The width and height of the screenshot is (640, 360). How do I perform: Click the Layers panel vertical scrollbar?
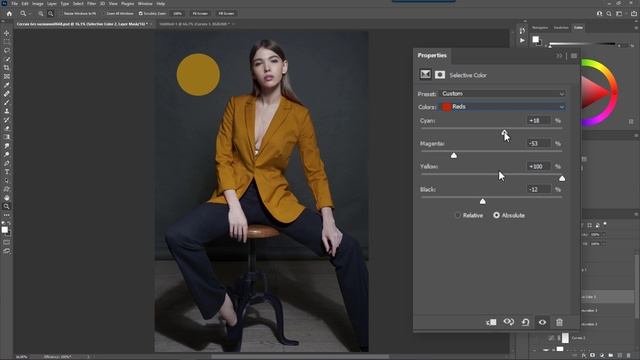click(x=637, y=286)
